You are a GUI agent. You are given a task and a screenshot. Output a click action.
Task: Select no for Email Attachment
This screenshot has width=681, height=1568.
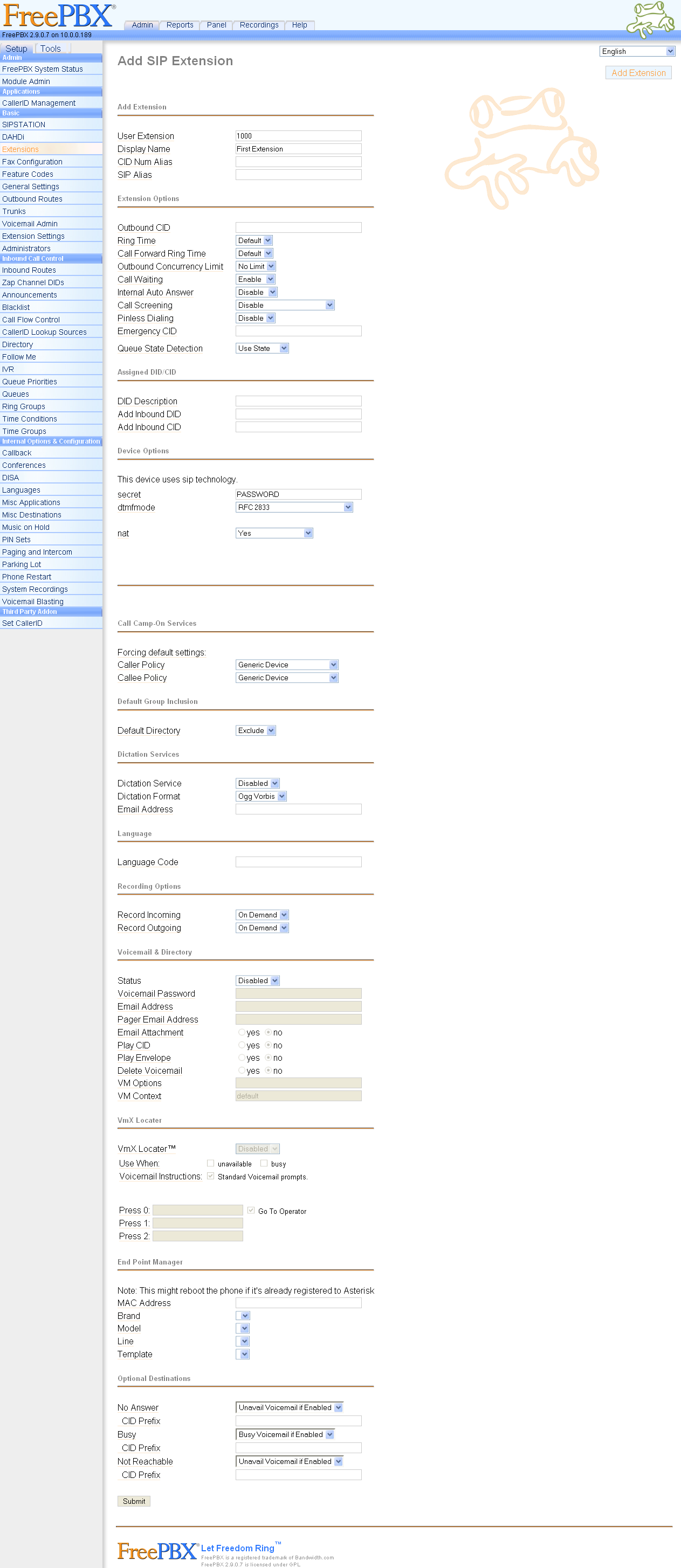269,1032
